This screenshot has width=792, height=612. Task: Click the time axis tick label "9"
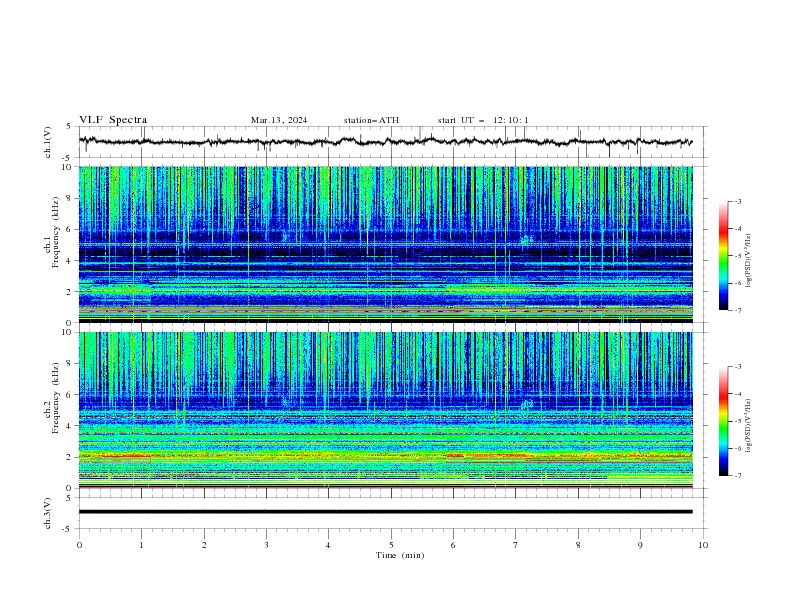(x=640, y=545)
